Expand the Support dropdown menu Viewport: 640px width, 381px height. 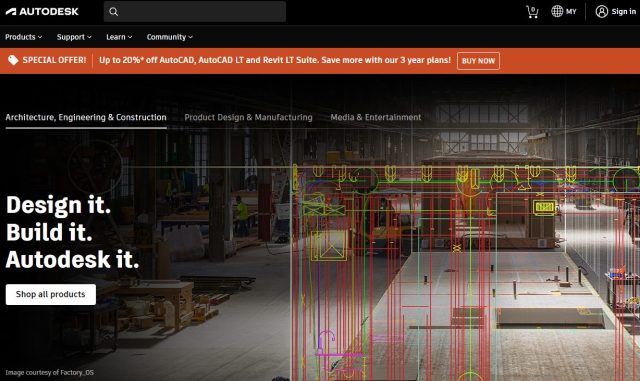click(74, 37)
